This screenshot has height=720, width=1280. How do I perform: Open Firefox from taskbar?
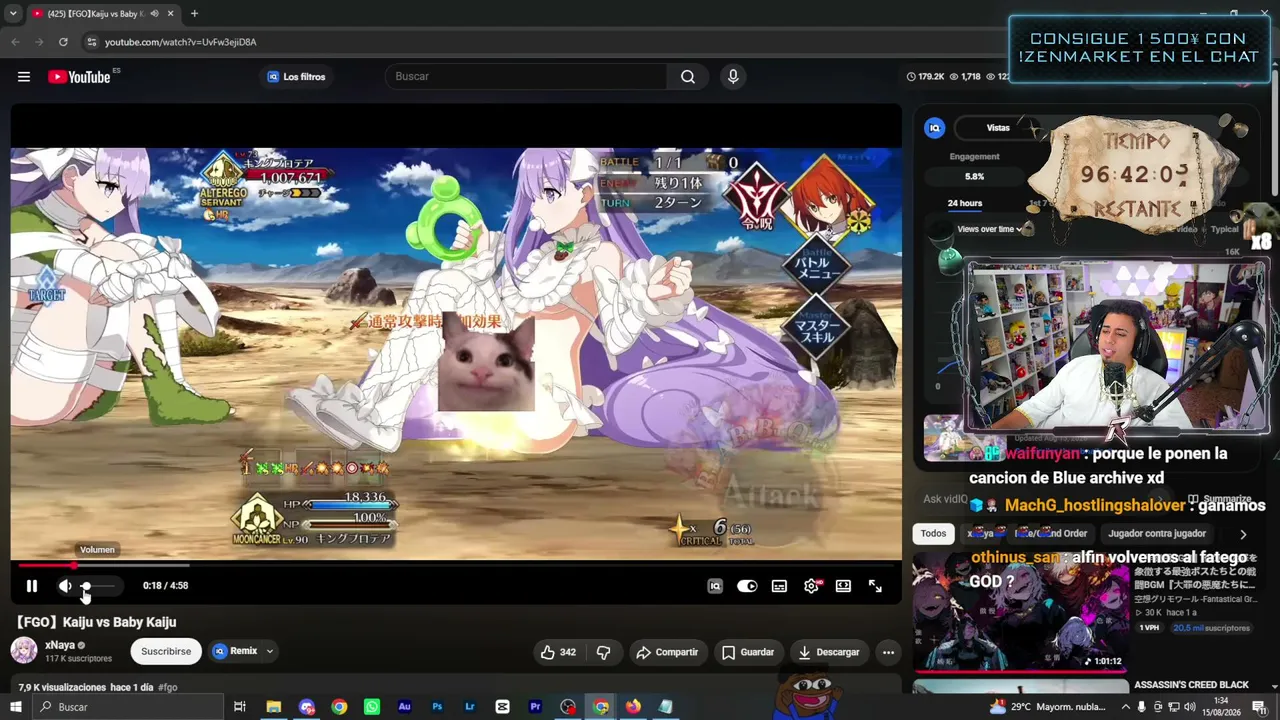tap(633, 707)
